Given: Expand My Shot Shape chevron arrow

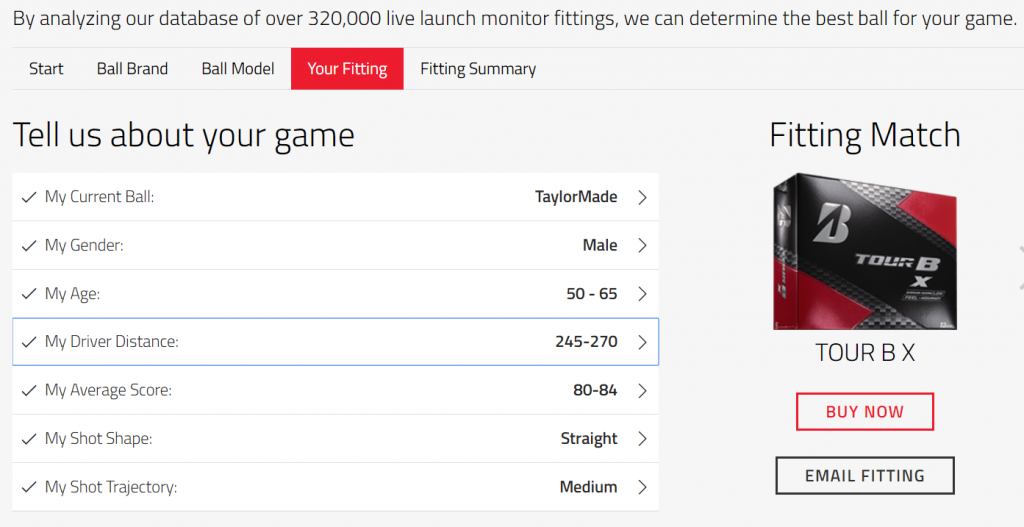Looking at the screenshot, I should pos(643,439).
